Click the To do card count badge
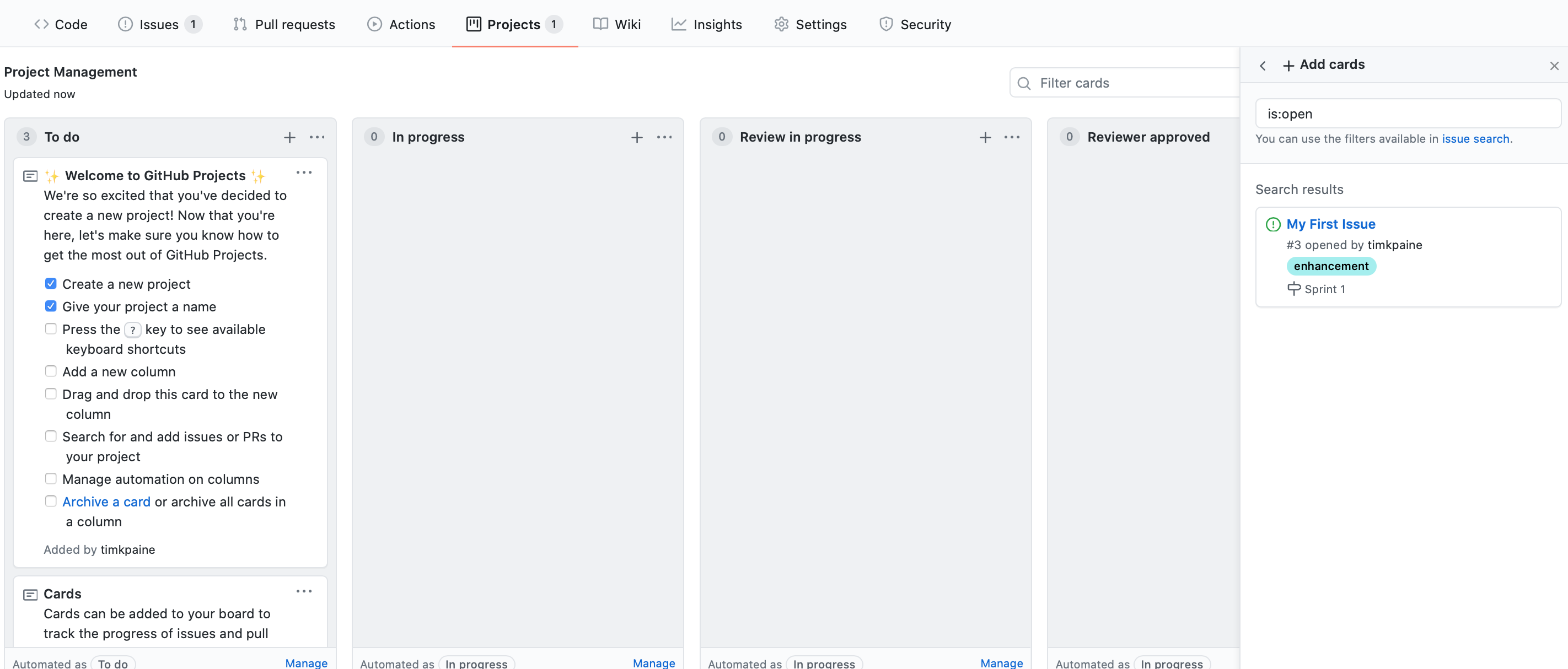The height and width of the screenshot is (669, 1568). (26, 137)
